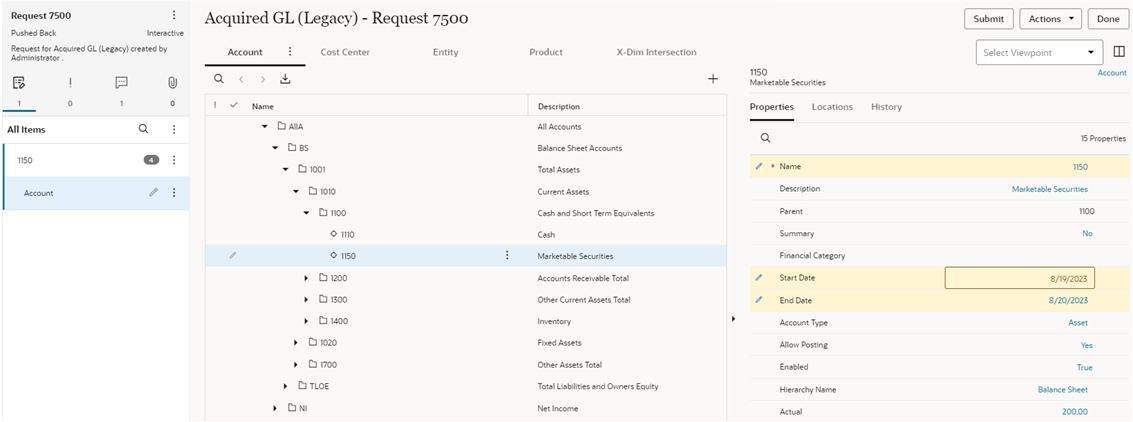This screenshot has height=422, width=1133.
Task: Show request comments in left panel
Action: pyautogui.click(x=121, y=83)
